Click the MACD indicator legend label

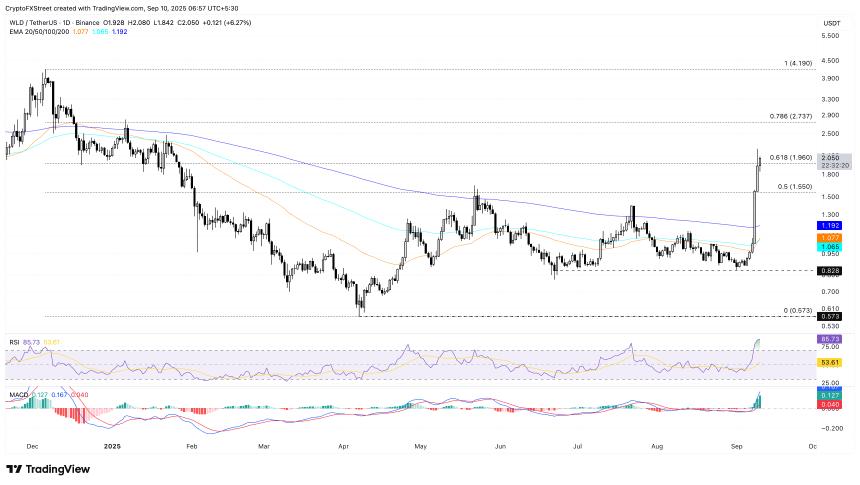pos(19,395)
